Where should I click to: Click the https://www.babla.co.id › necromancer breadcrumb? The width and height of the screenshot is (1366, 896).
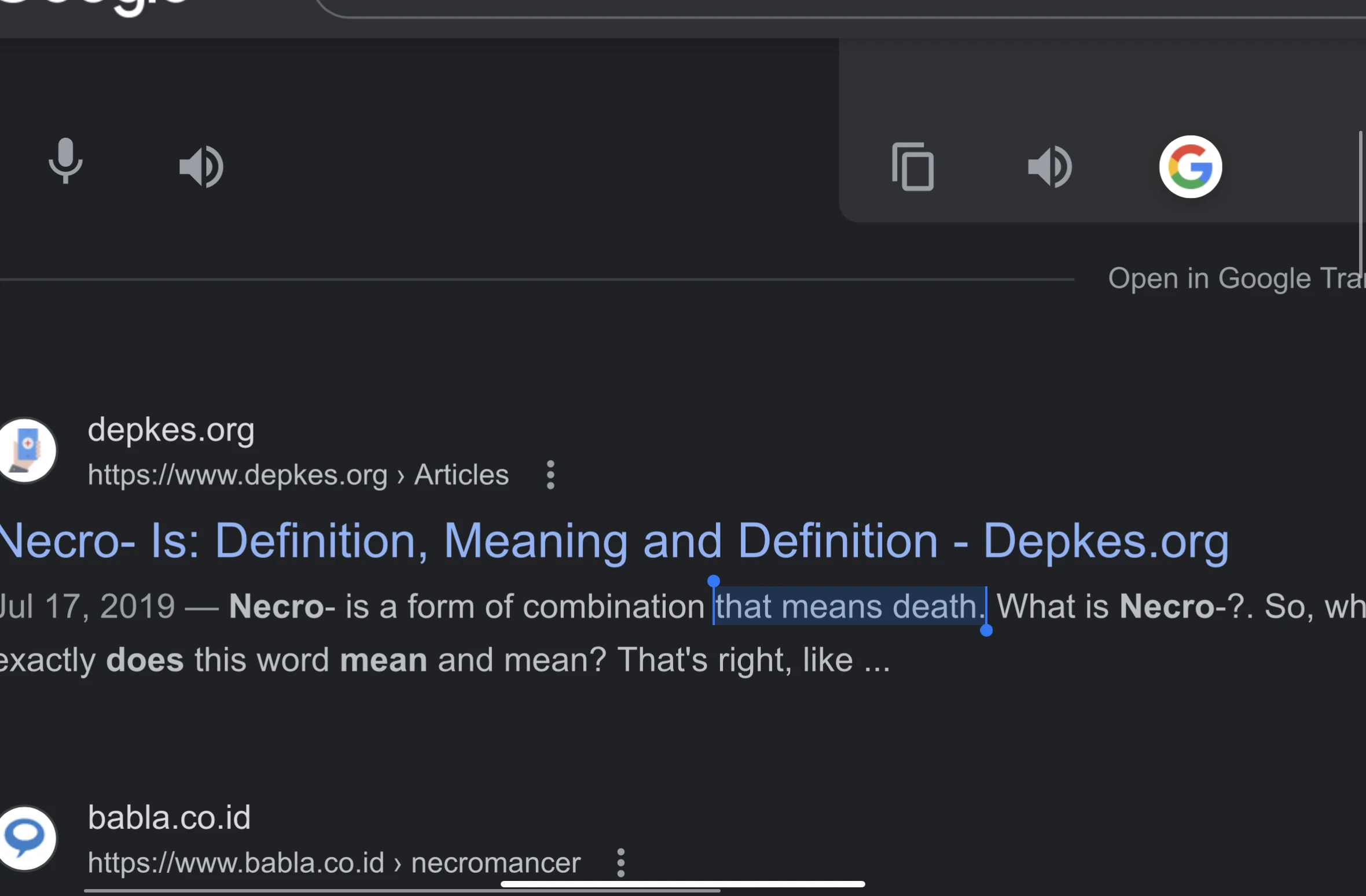(x=334, y=862)
